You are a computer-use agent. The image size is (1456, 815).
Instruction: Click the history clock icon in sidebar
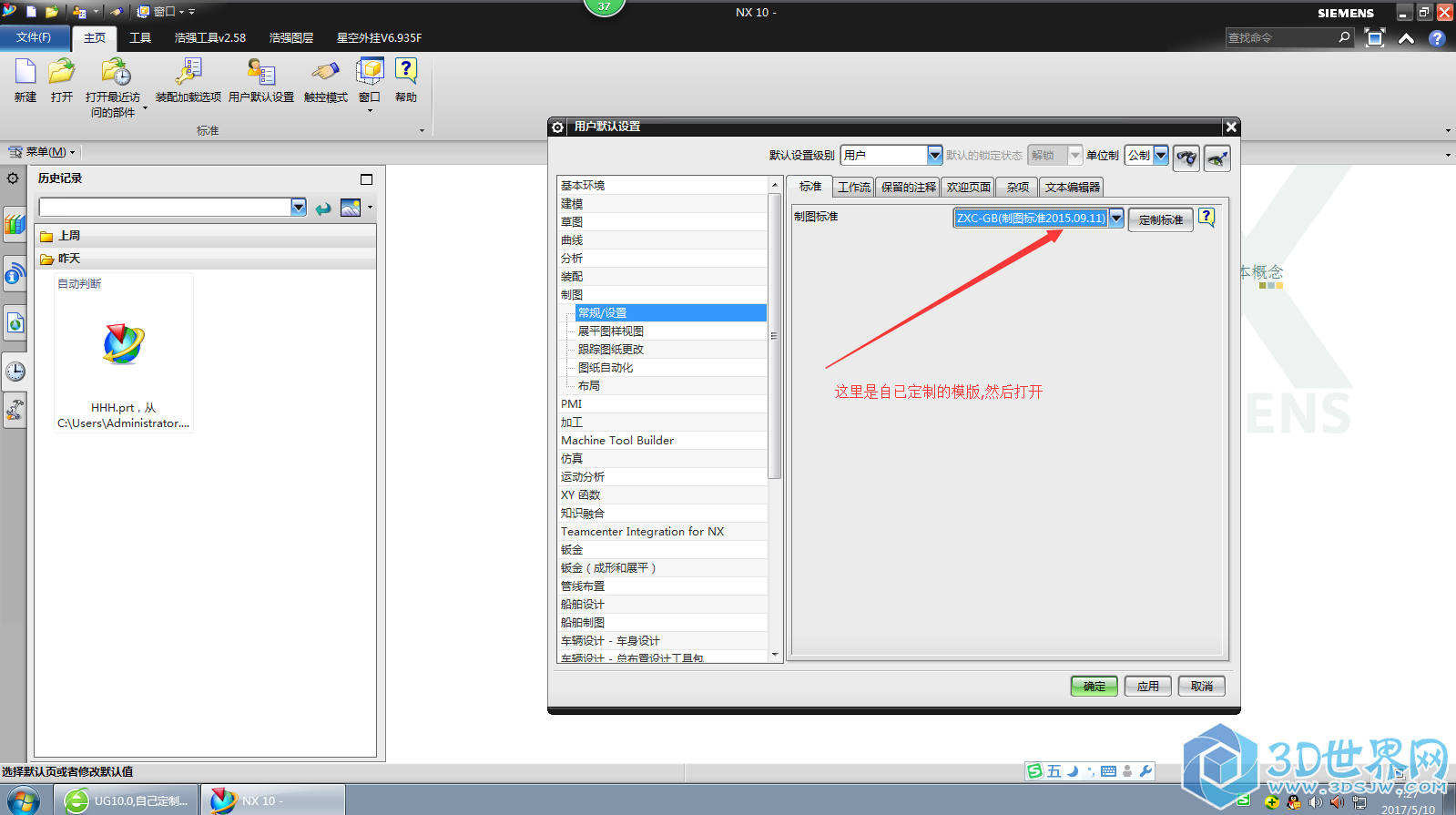(x=15, y=372)
